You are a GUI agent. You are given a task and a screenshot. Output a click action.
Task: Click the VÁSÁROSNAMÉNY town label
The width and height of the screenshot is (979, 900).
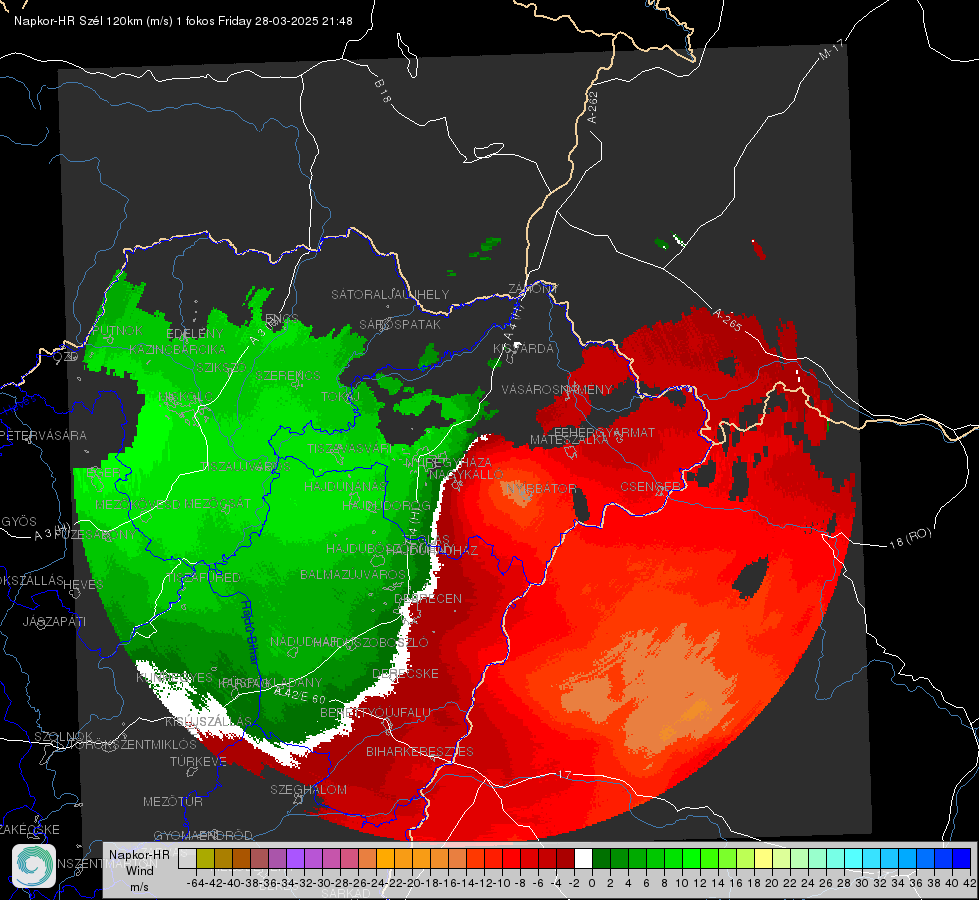pos(557,390)
